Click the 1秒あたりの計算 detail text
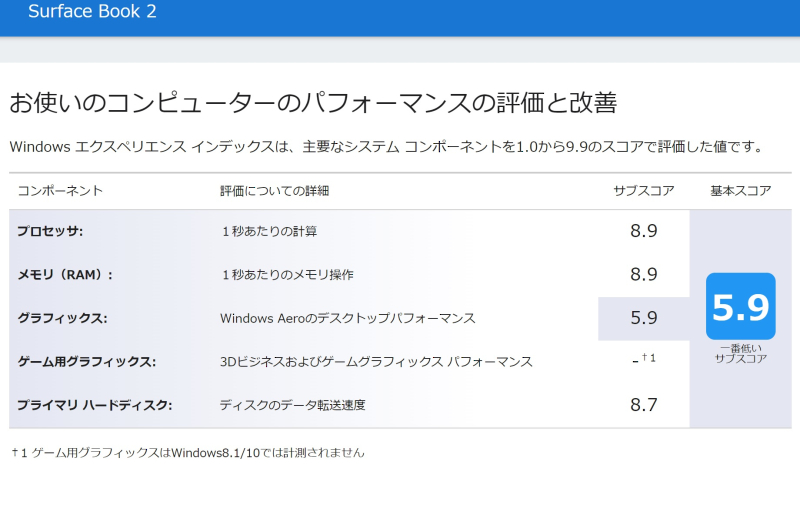The width and height of the screenshot is (800, 522). coord(269,231)
